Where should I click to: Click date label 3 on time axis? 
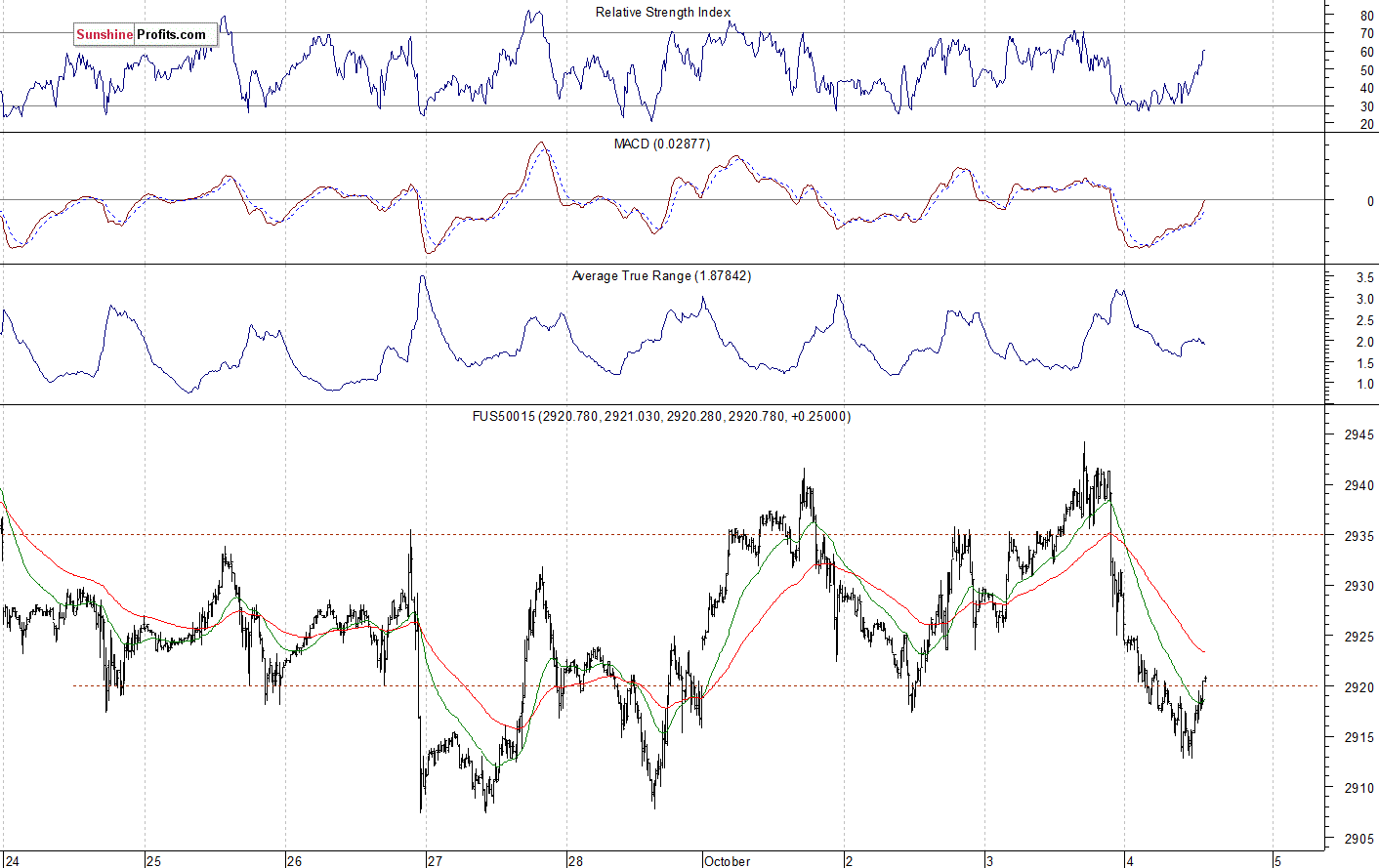(990, 861)
